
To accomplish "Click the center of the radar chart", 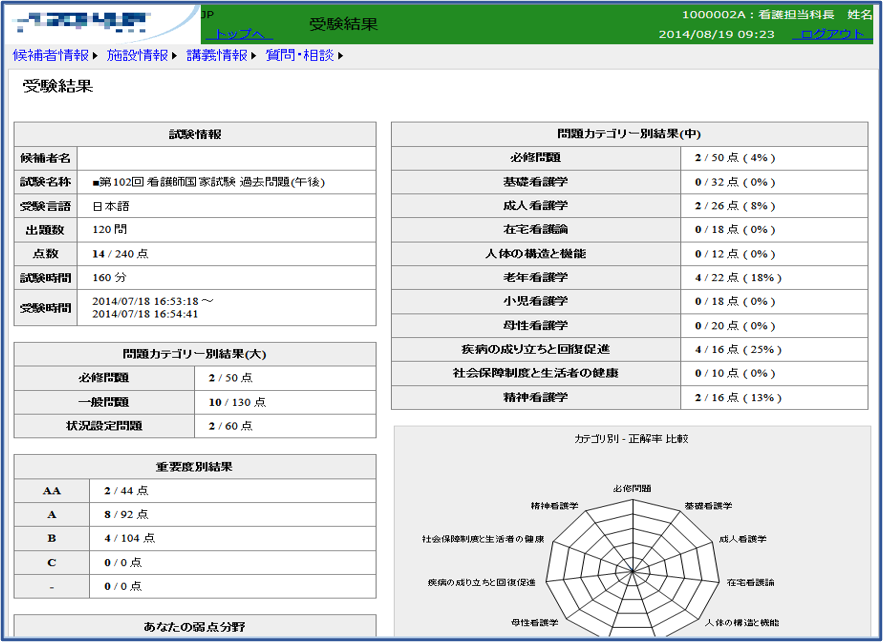I will coord(632,571).
